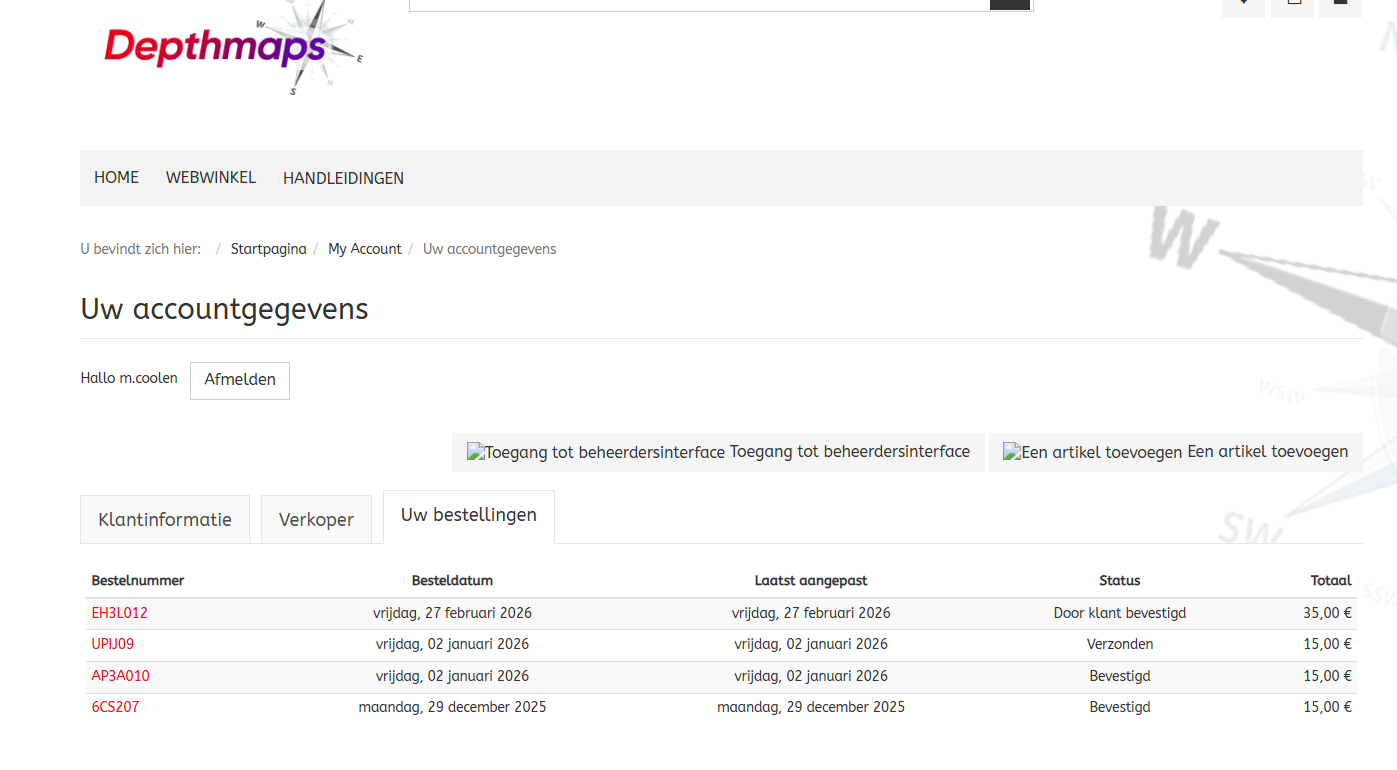Viewport: 1397px width, 770px height.
Task: Click broken image icon in Een artikel toevoegen
Action: pyautogui.click(x=1011, y=453)
